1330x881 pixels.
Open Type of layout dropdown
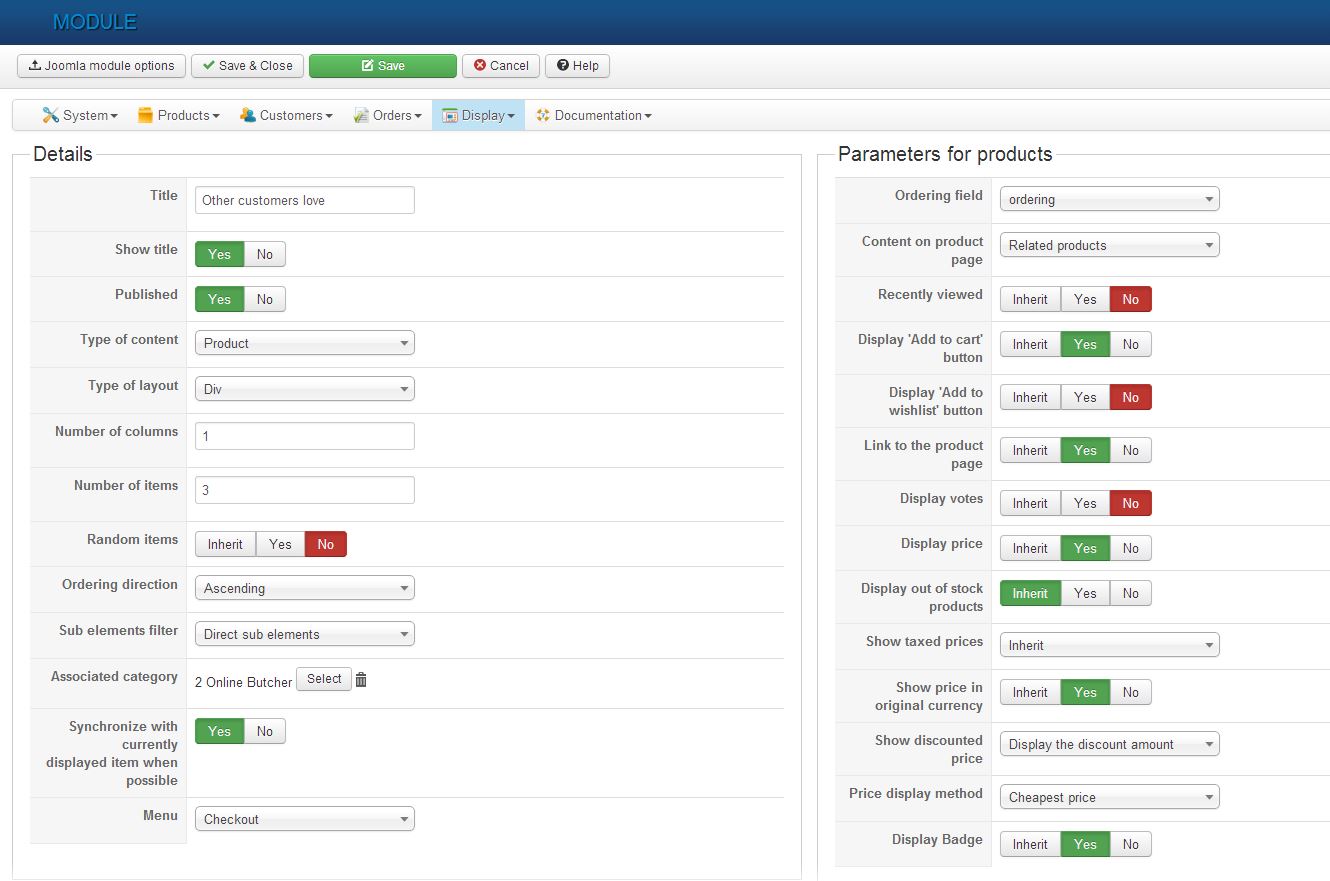click(x=305, y=389)
